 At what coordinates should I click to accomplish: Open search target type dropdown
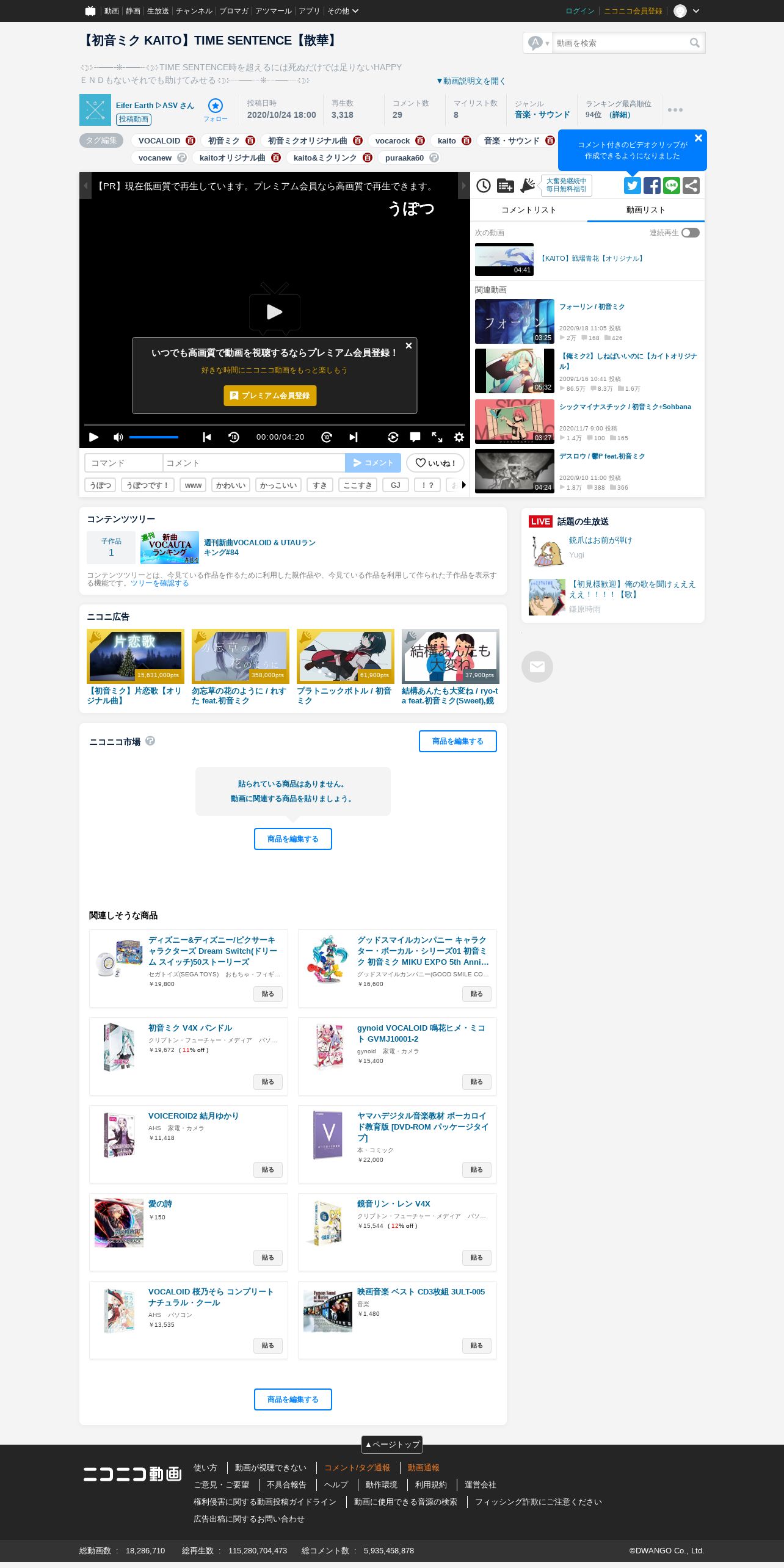tap(539, 43)
